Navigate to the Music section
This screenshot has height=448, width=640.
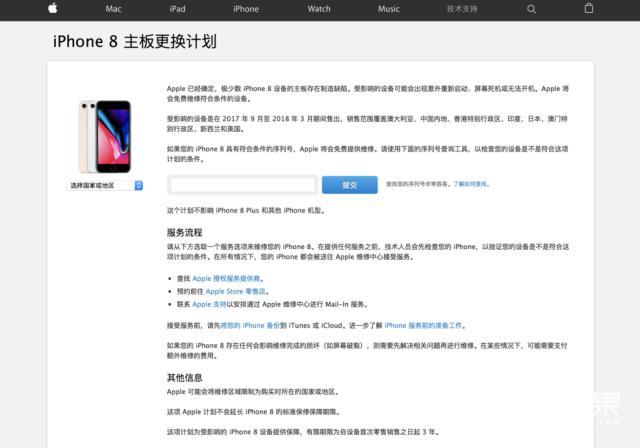[389, 9]
